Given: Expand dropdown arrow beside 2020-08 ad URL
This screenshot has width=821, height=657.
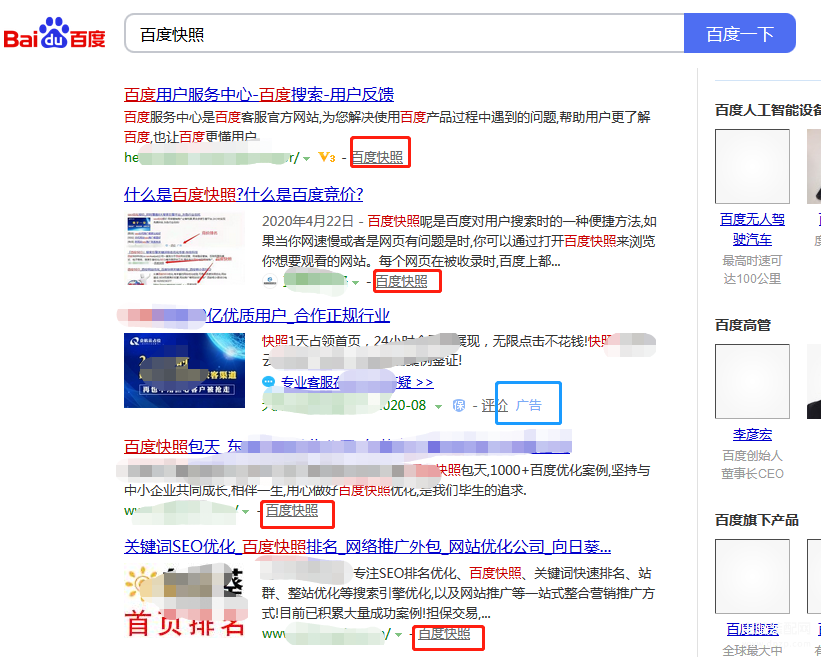Looking at the screenshot, I should click(439, 406).
